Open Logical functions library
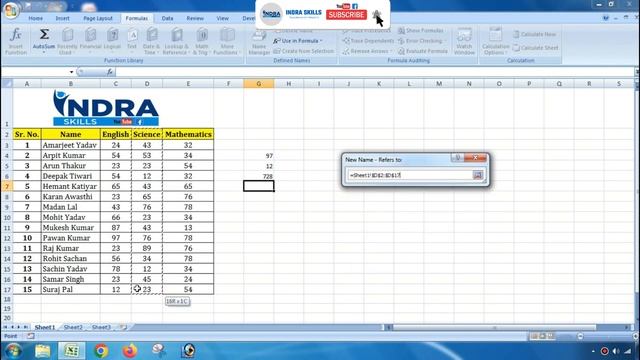The width and height of the screenshot is (640, 360). pyautogui.click(x=112, y=41)
